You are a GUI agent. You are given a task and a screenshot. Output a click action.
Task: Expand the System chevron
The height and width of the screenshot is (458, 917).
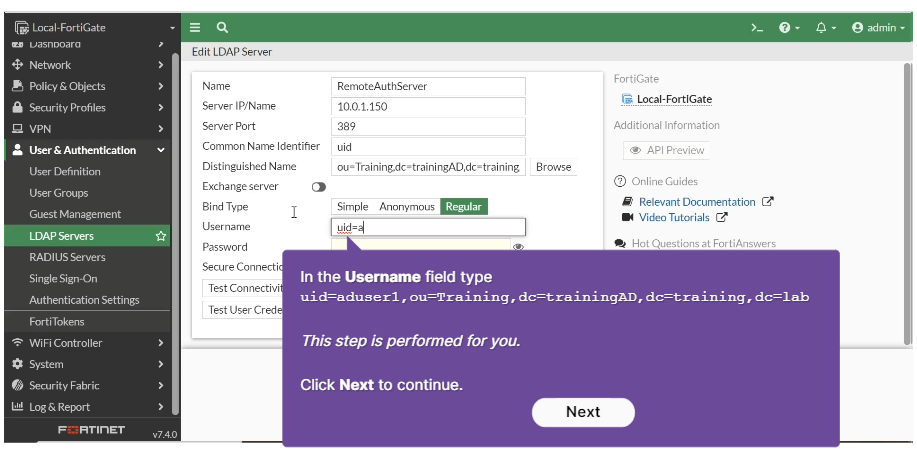tap(161, 364)
